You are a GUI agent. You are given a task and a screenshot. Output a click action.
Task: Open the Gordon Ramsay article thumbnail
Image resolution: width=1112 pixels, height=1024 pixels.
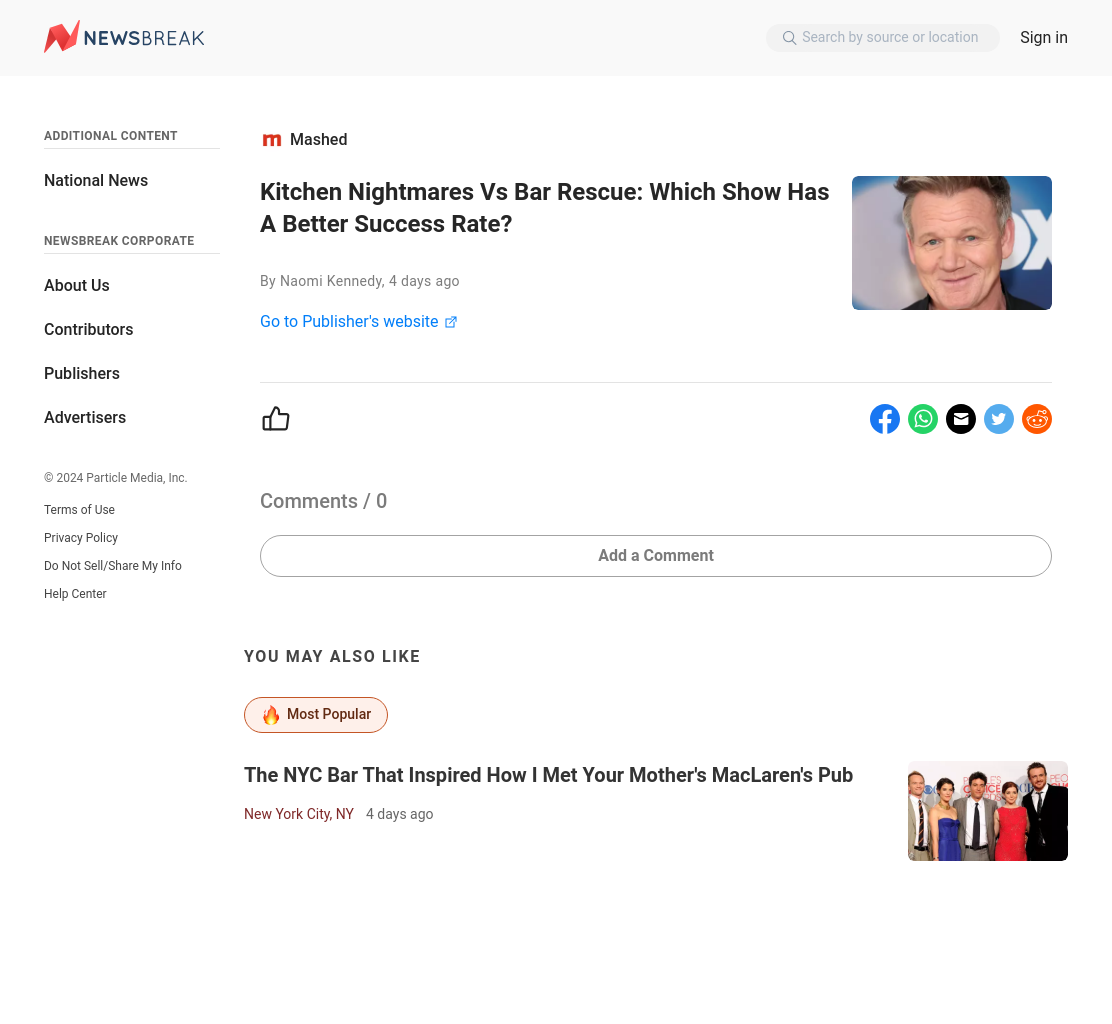tap(952, 243)
